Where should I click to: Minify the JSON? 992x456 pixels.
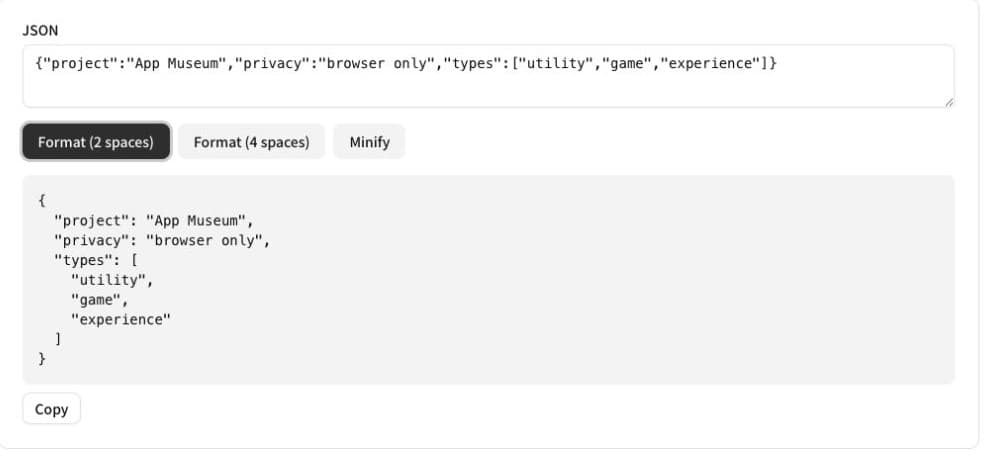tap(369, 142)
